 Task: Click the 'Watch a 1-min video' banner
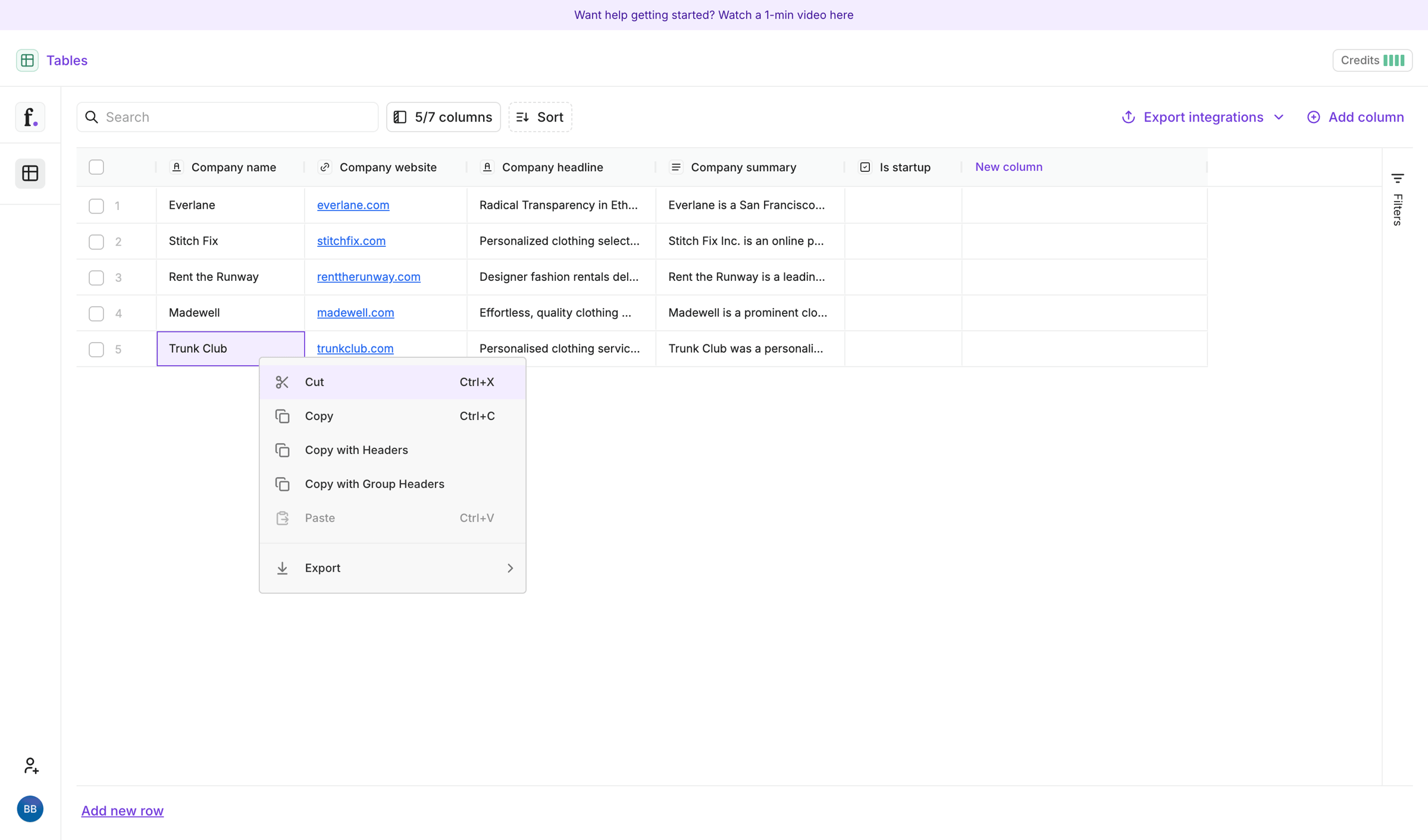[713, 15]
